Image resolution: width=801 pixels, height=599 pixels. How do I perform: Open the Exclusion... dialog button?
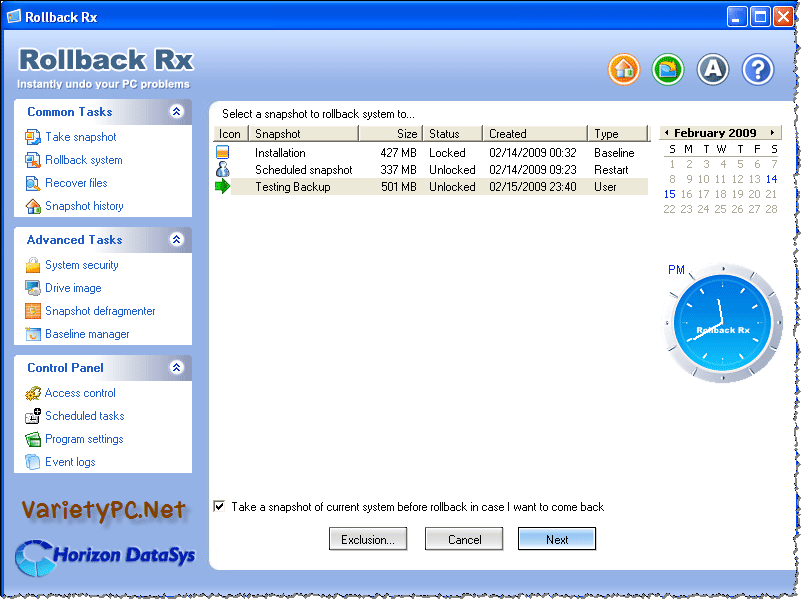pos(368,539)
